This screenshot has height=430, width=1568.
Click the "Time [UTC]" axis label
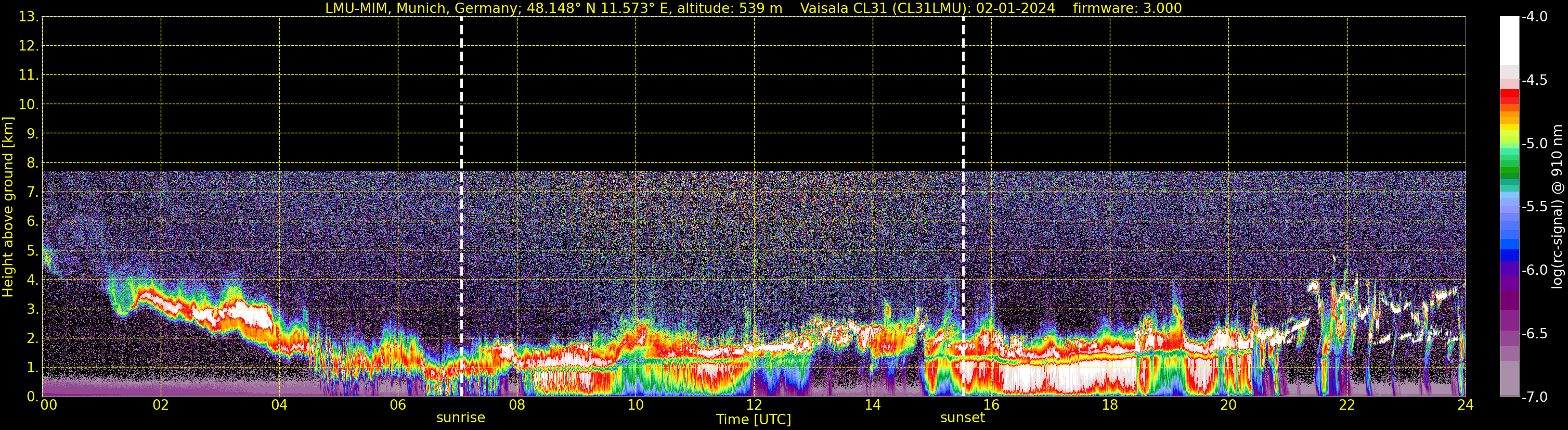753,420
